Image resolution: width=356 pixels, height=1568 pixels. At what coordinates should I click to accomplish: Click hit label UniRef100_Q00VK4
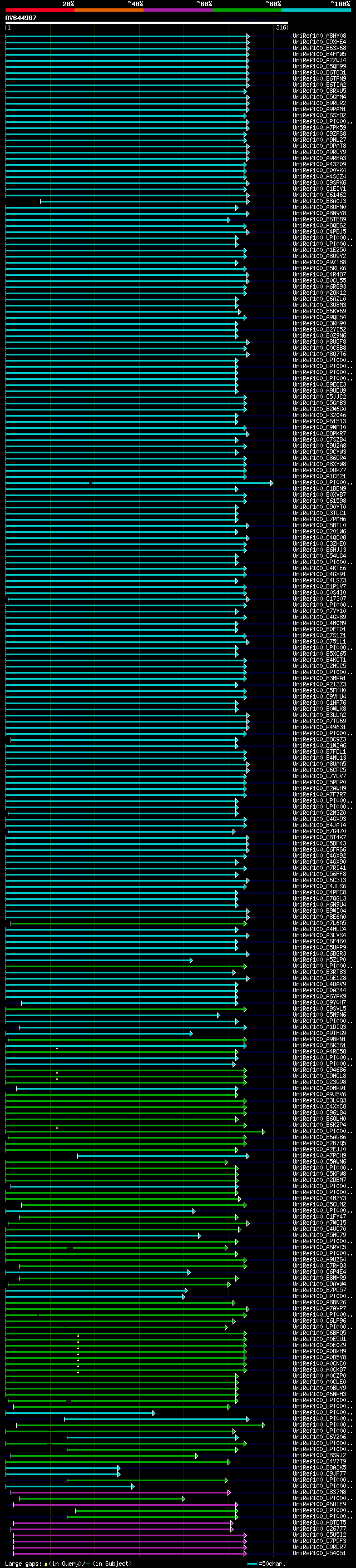[319, 170]
